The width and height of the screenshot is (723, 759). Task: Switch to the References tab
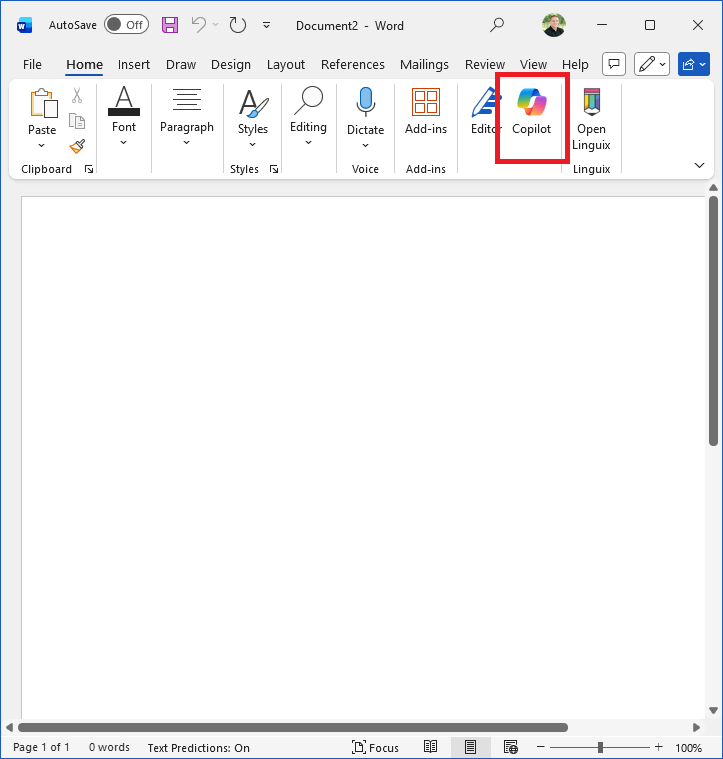(352, 64)
